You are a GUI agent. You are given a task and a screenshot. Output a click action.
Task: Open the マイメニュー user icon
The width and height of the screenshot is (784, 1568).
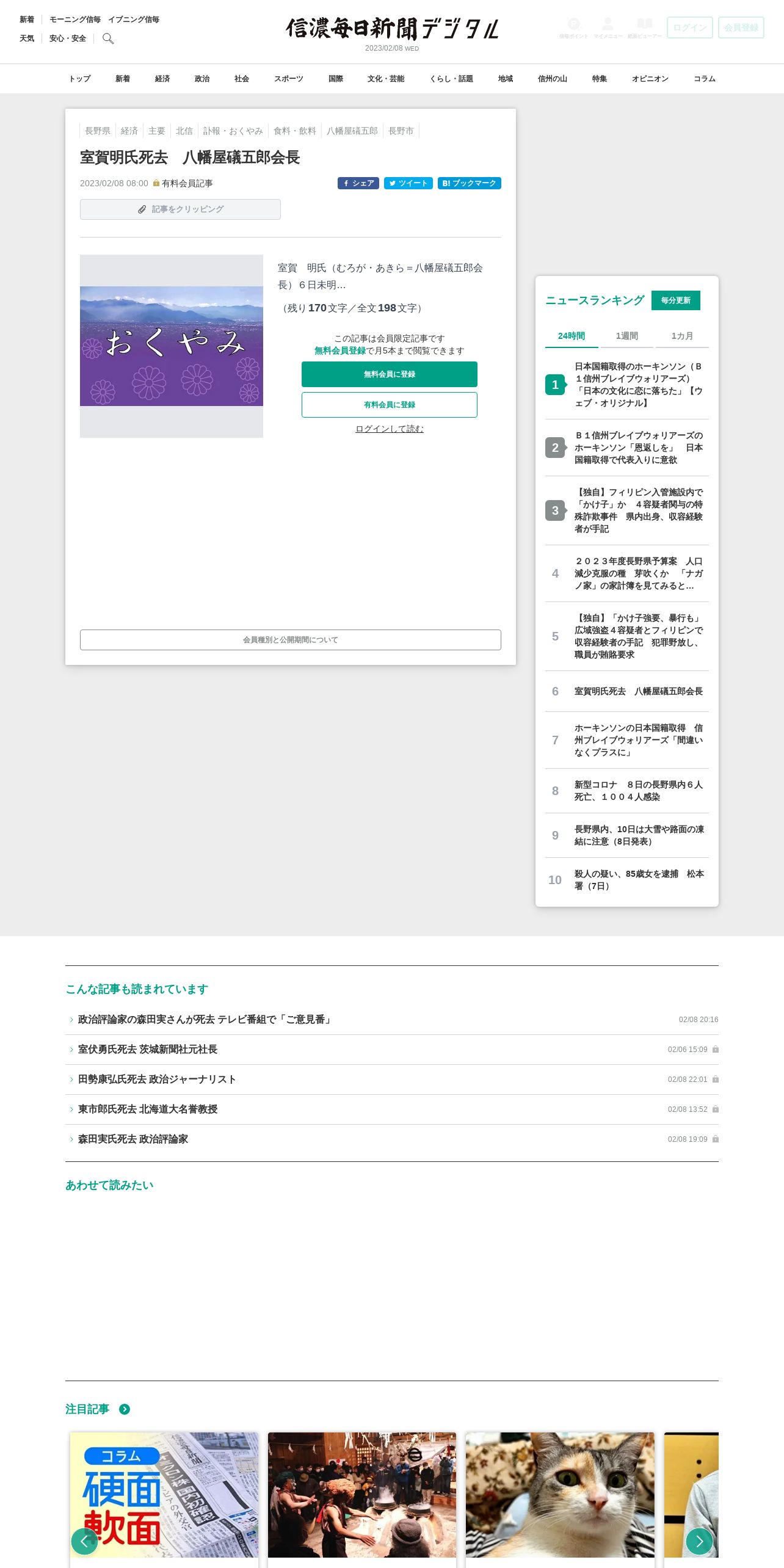tap(608, 27)
